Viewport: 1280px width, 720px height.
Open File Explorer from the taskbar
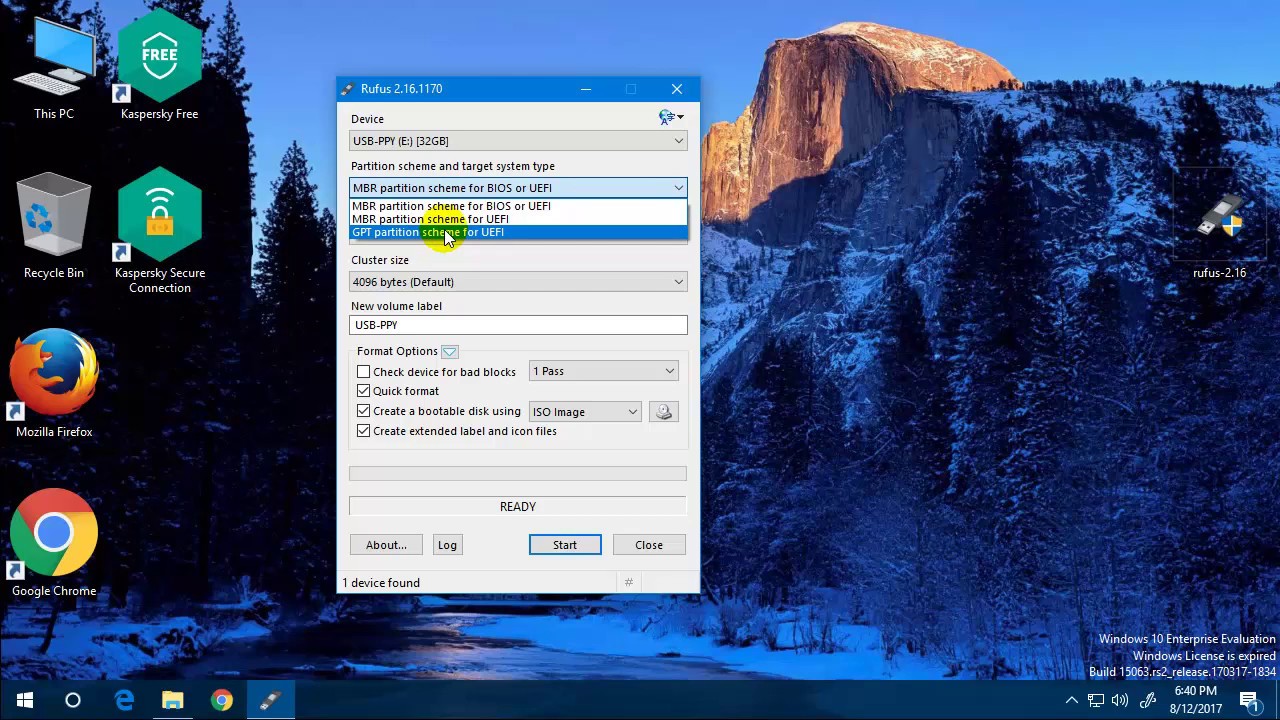(173, 701)
